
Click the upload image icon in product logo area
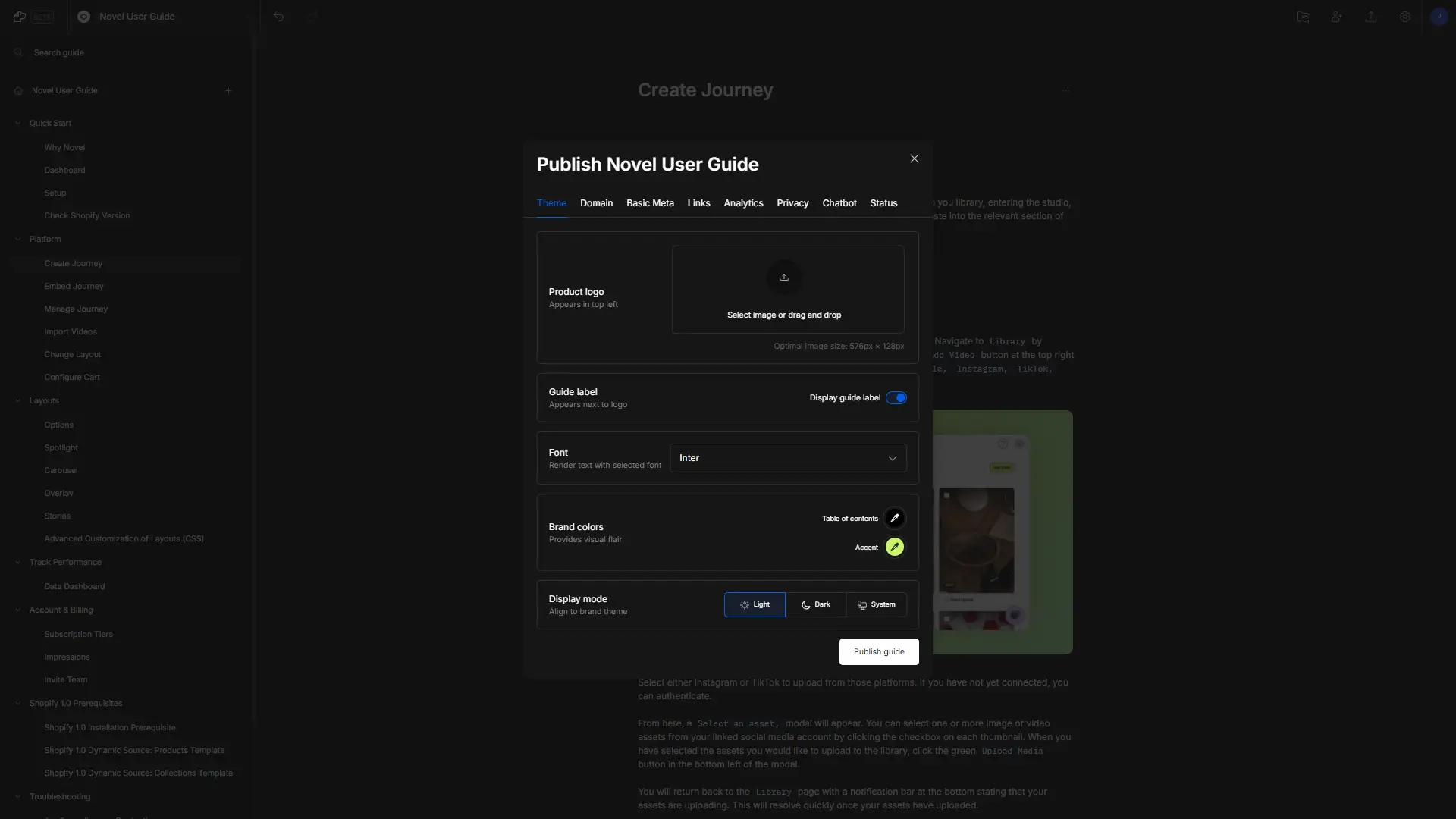(784, 277)
